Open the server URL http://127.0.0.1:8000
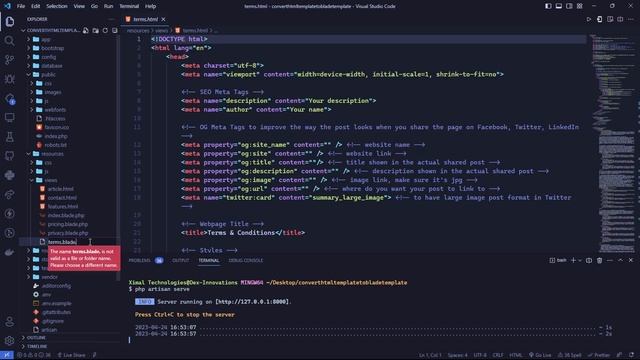Image resolution: width=640 pixels, height=360 pixels. click(x=252, y=302)
